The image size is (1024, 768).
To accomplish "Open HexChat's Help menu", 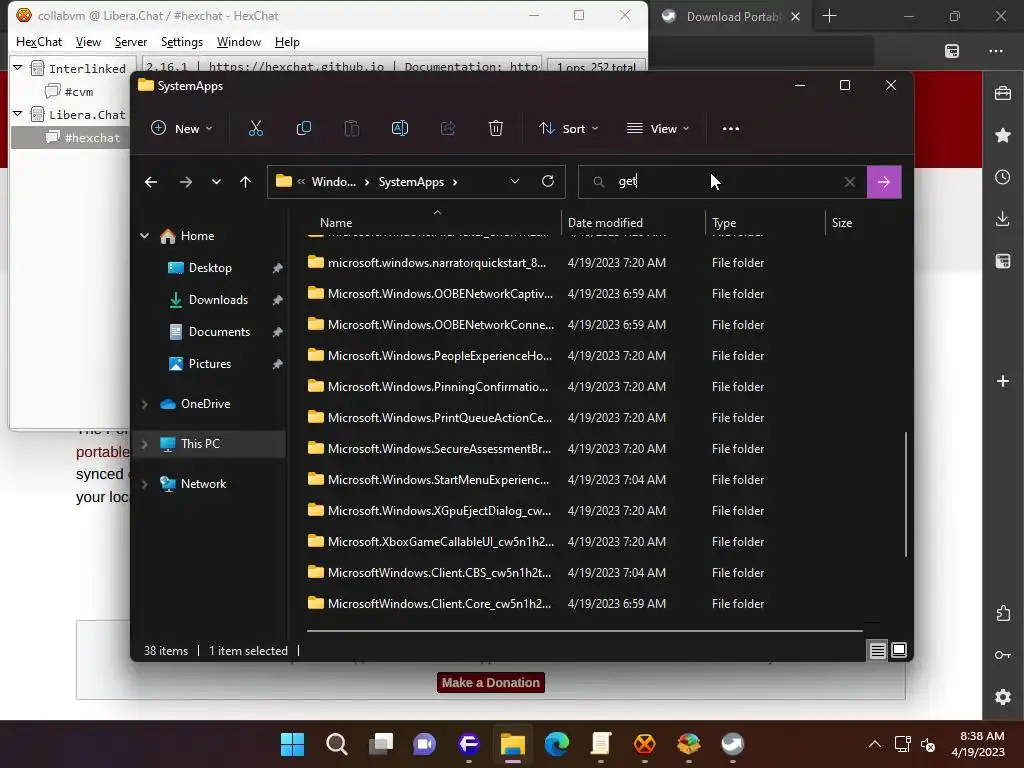I will (287, 42).
